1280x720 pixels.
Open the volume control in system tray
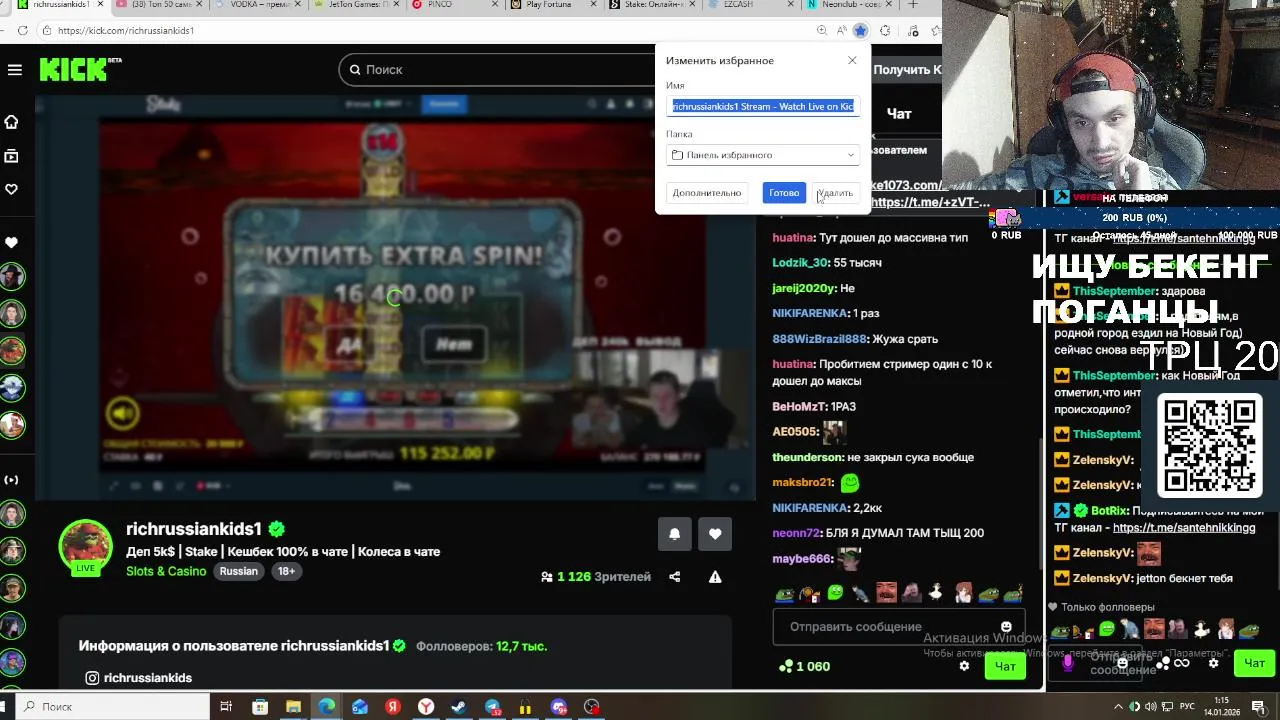click(1152, 707)
